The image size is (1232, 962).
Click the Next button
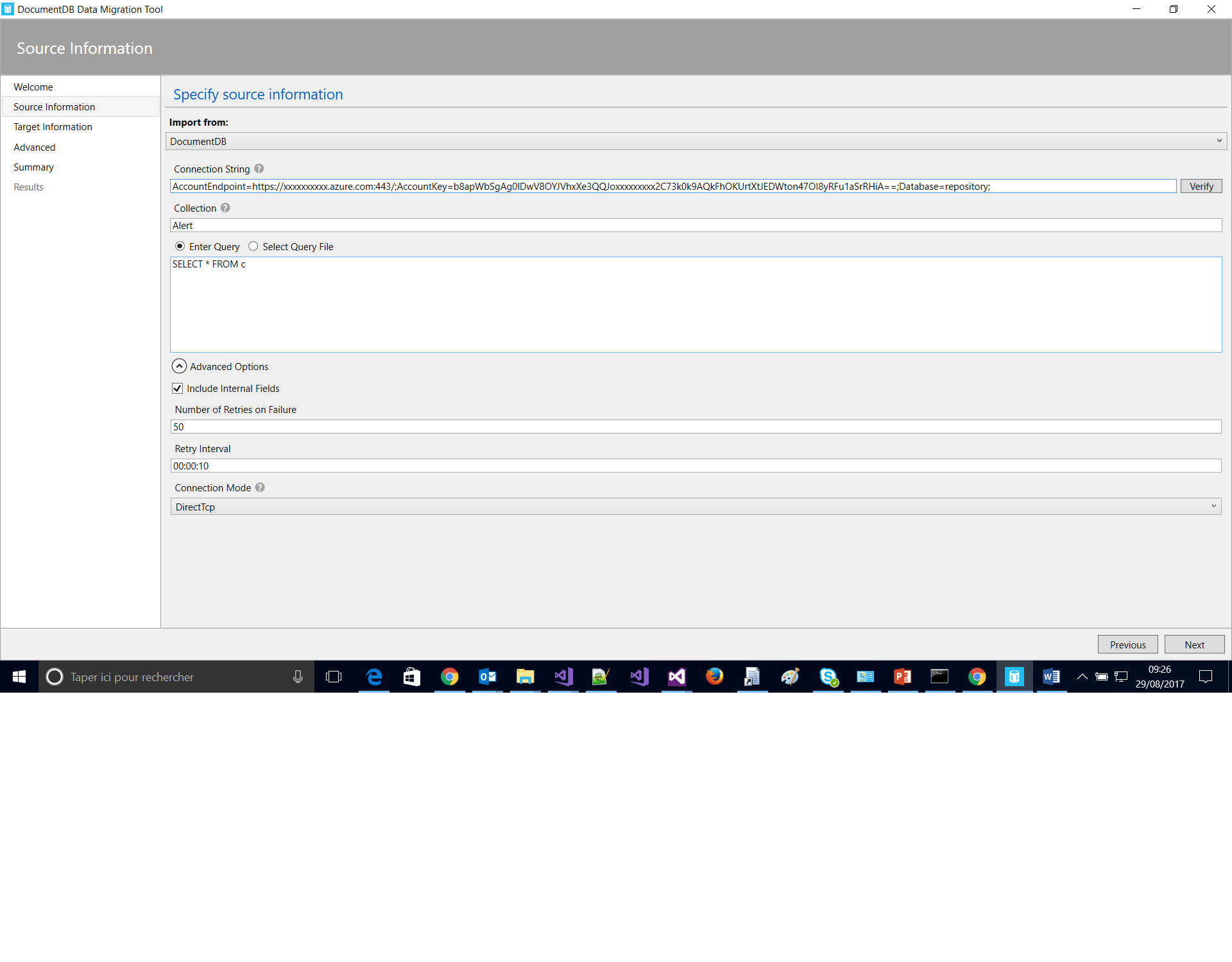1194,645
